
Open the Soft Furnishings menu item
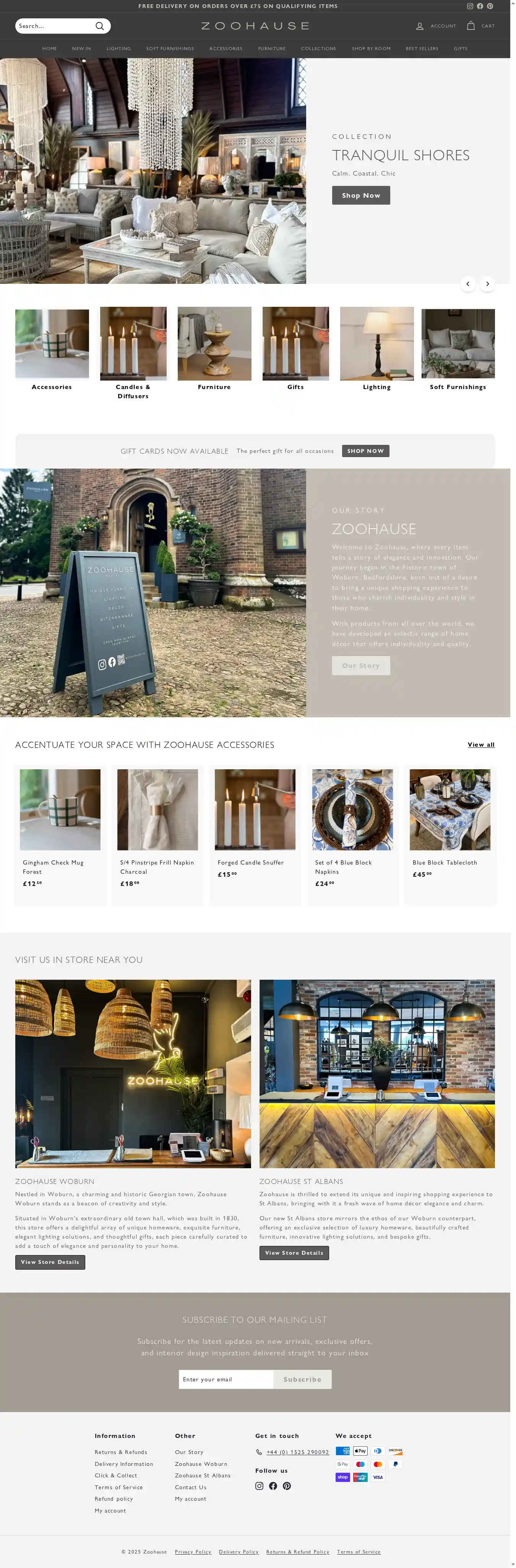pos(170,49)
